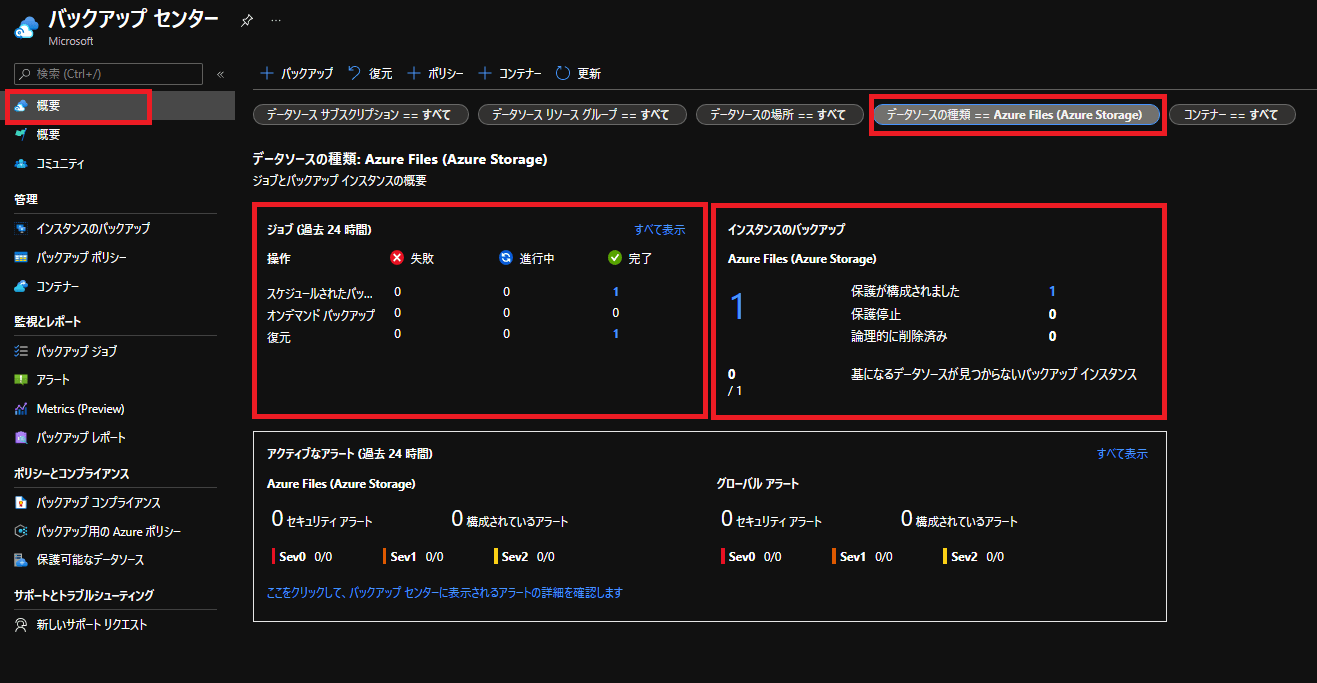Click the コンテナー cloud icon in sidebar
1317x683 pixels.
21,286
